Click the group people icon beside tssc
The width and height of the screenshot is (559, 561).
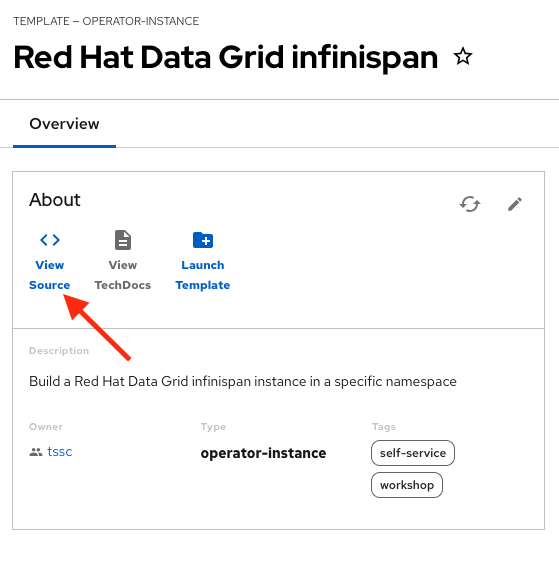click(36, 452)
